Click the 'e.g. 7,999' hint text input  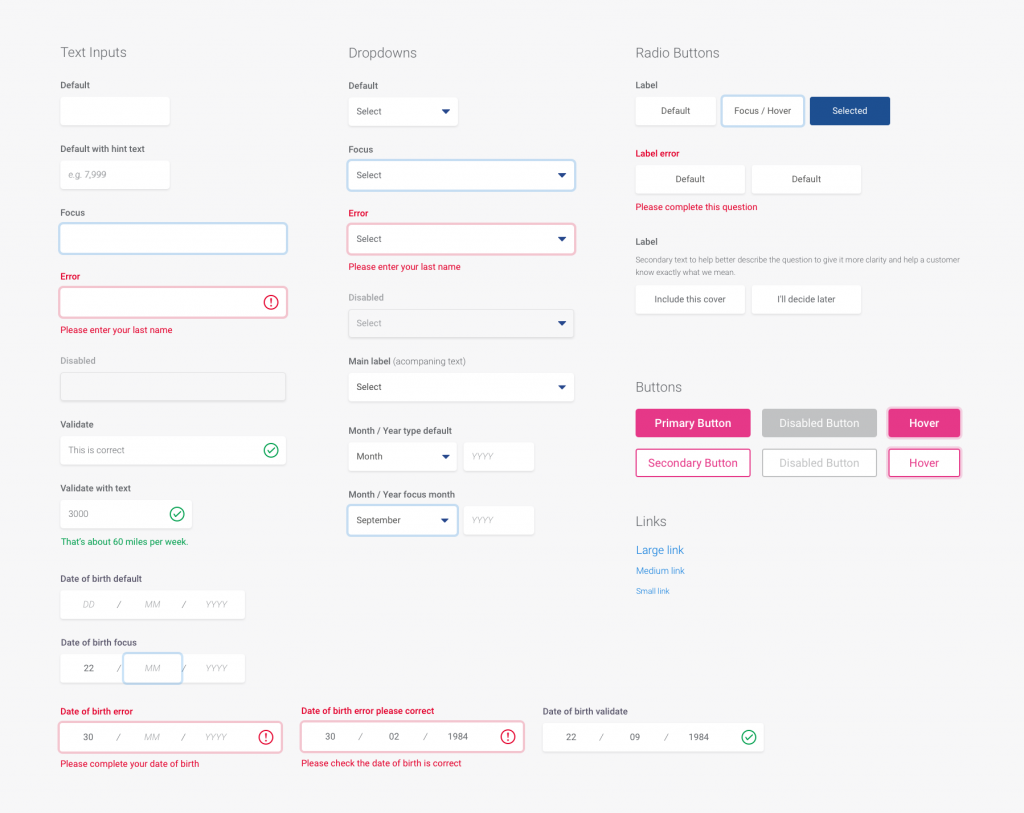coord(114,175)
